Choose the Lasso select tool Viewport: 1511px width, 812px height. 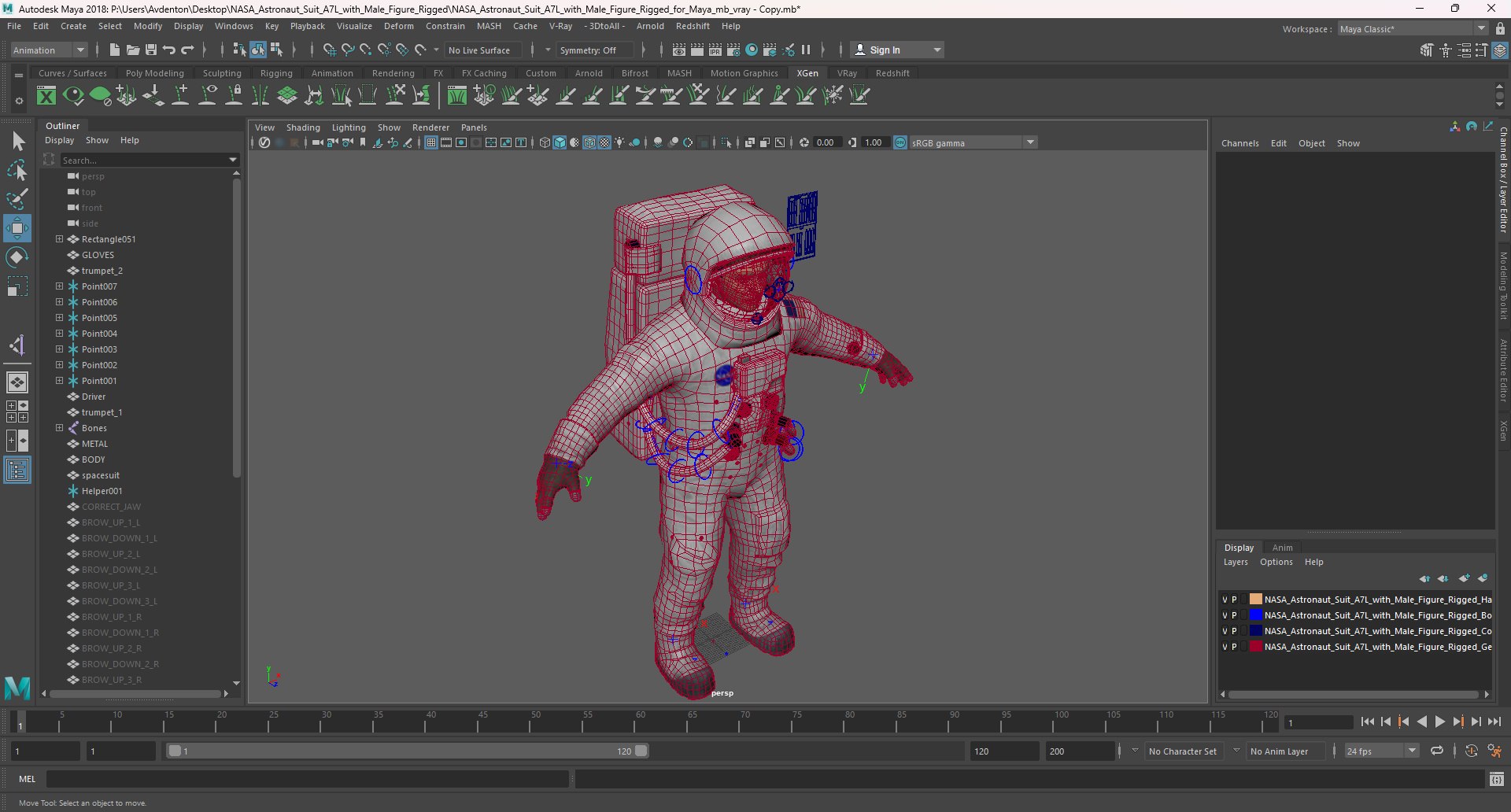pos(17,169)
